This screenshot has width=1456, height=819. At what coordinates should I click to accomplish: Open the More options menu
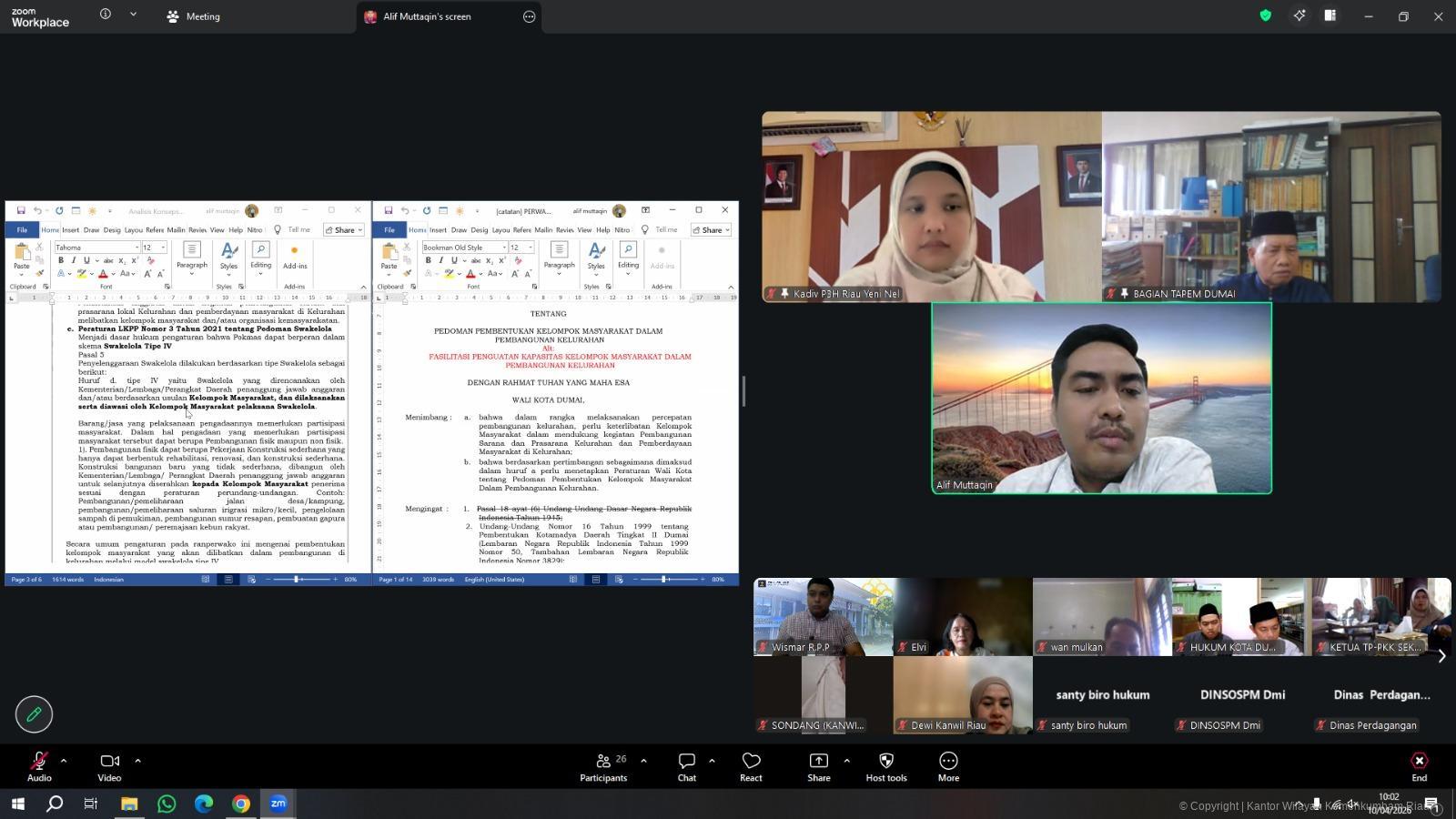point(948,766)
